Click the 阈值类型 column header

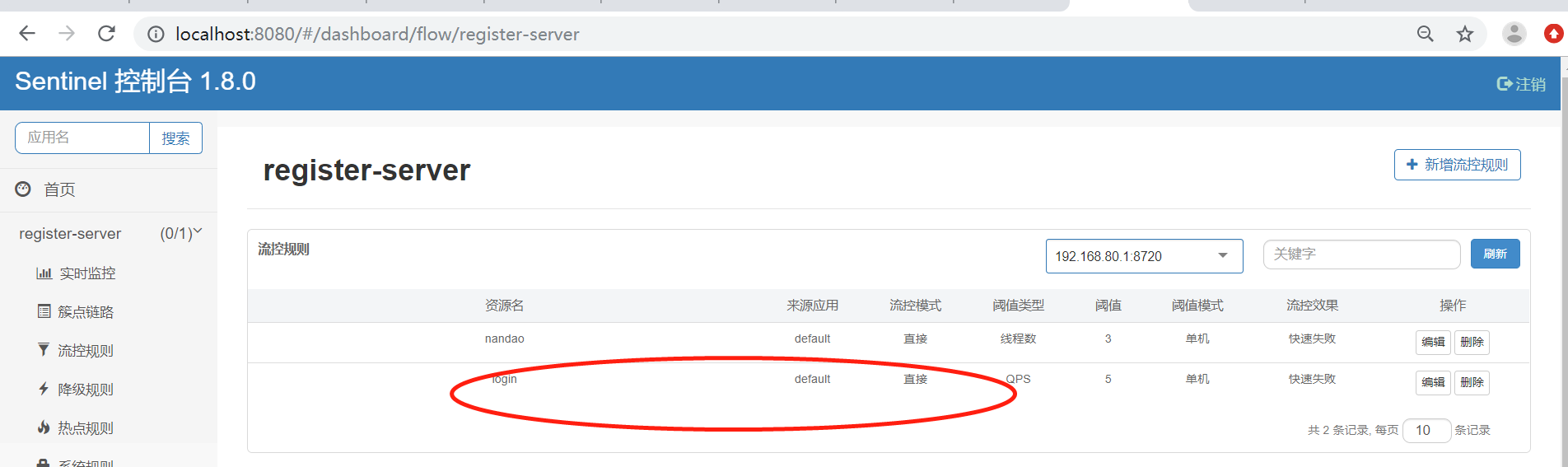[1018, 306]
